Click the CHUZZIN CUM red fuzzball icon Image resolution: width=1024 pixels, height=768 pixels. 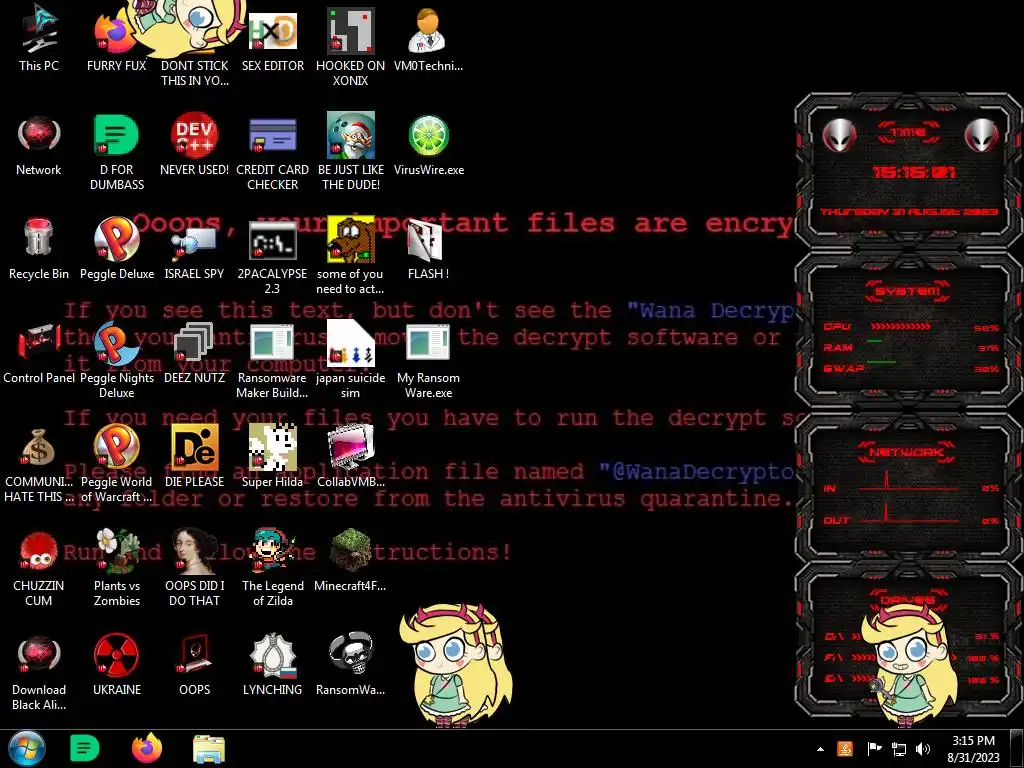[x=39, y=568]
